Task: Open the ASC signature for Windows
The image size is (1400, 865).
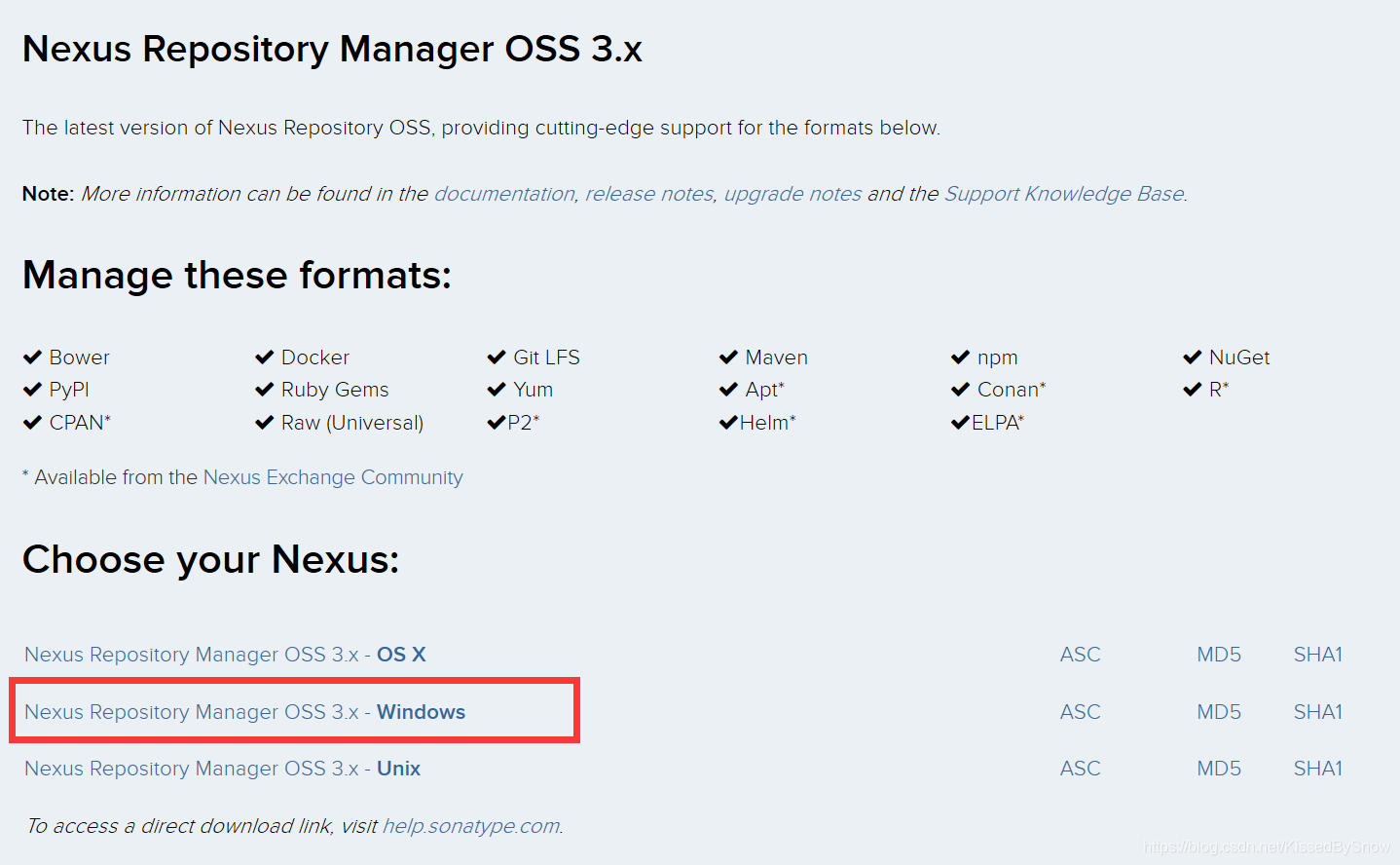Action: click(x=1080, y=712)
